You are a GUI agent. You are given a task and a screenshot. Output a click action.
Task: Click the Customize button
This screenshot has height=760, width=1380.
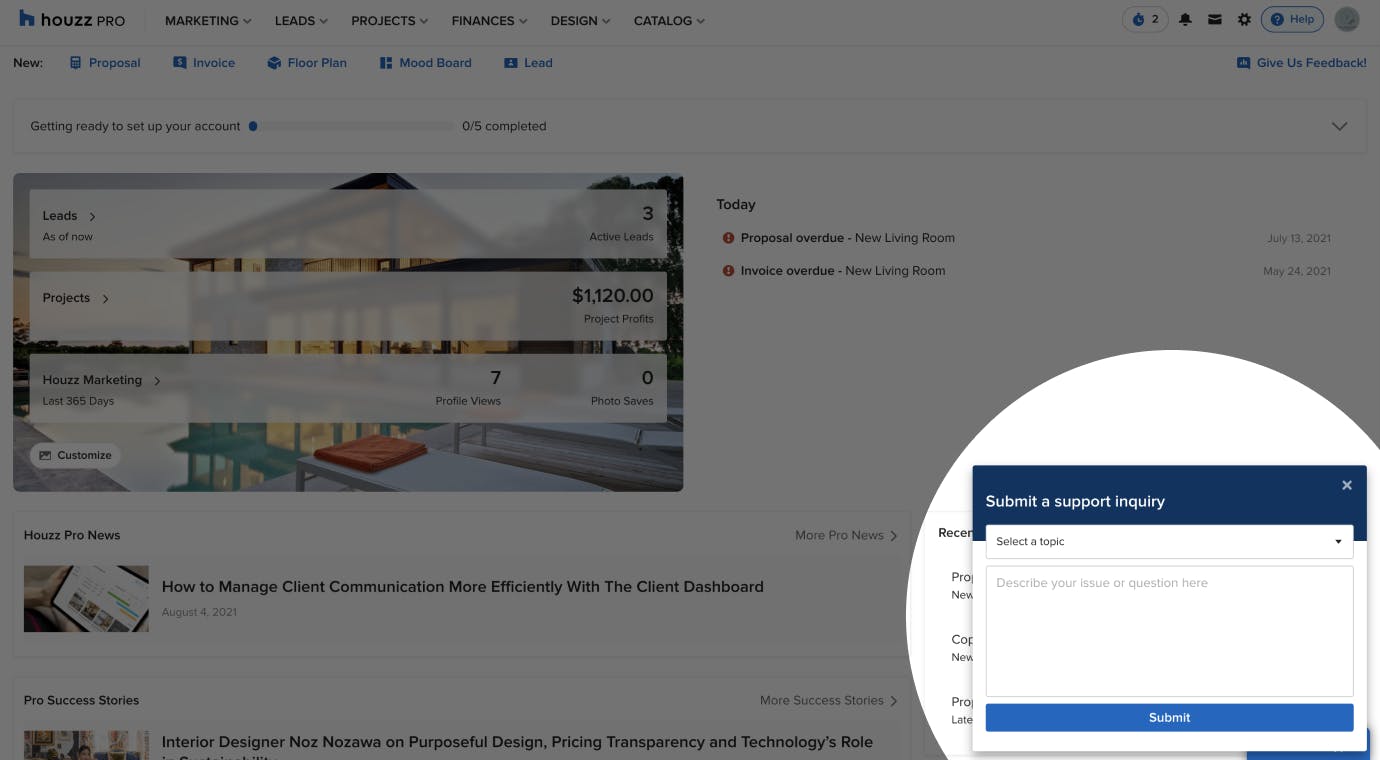pyautogui.click(x=75, y=455)
